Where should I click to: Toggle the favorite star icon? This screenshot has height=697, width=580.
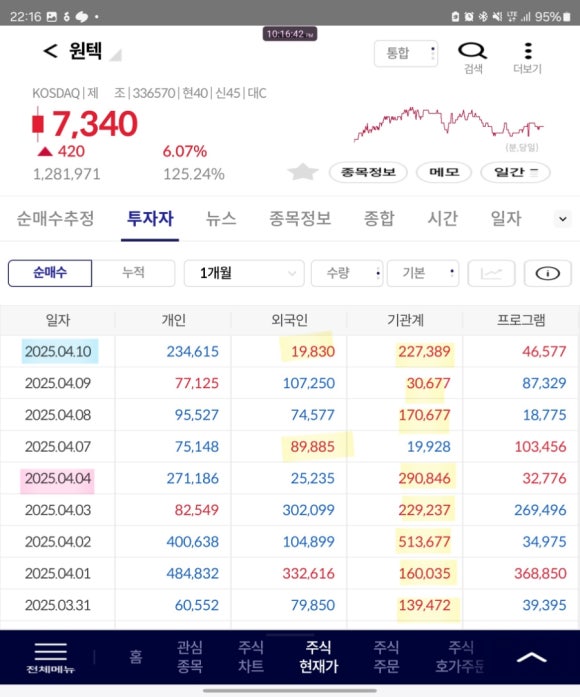[303, 172]
